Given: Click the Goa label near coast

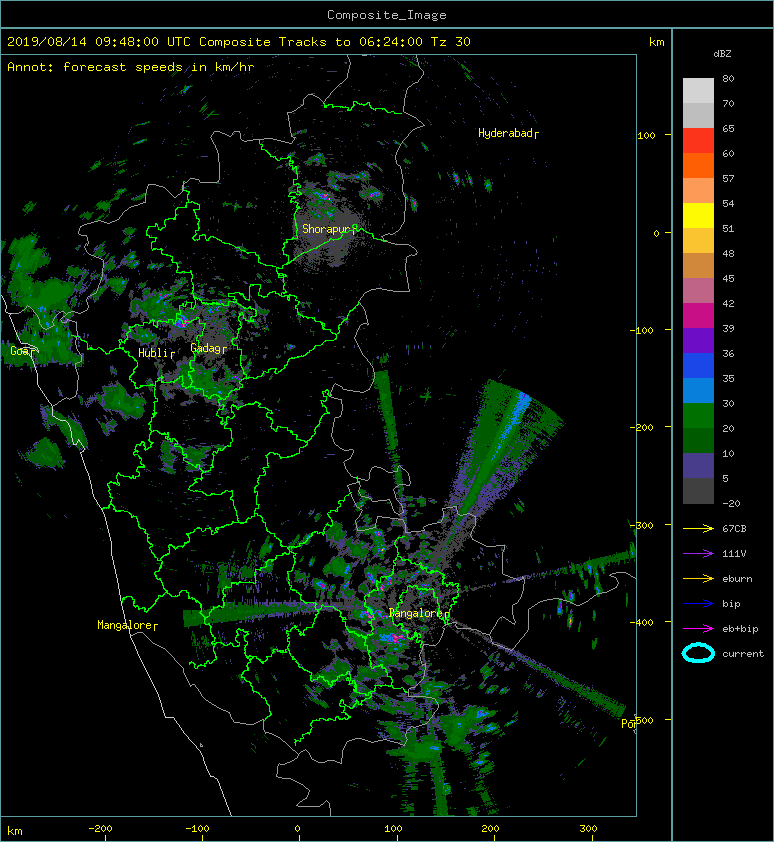Looking at the screenshot, I should click(x=20, y=351).
